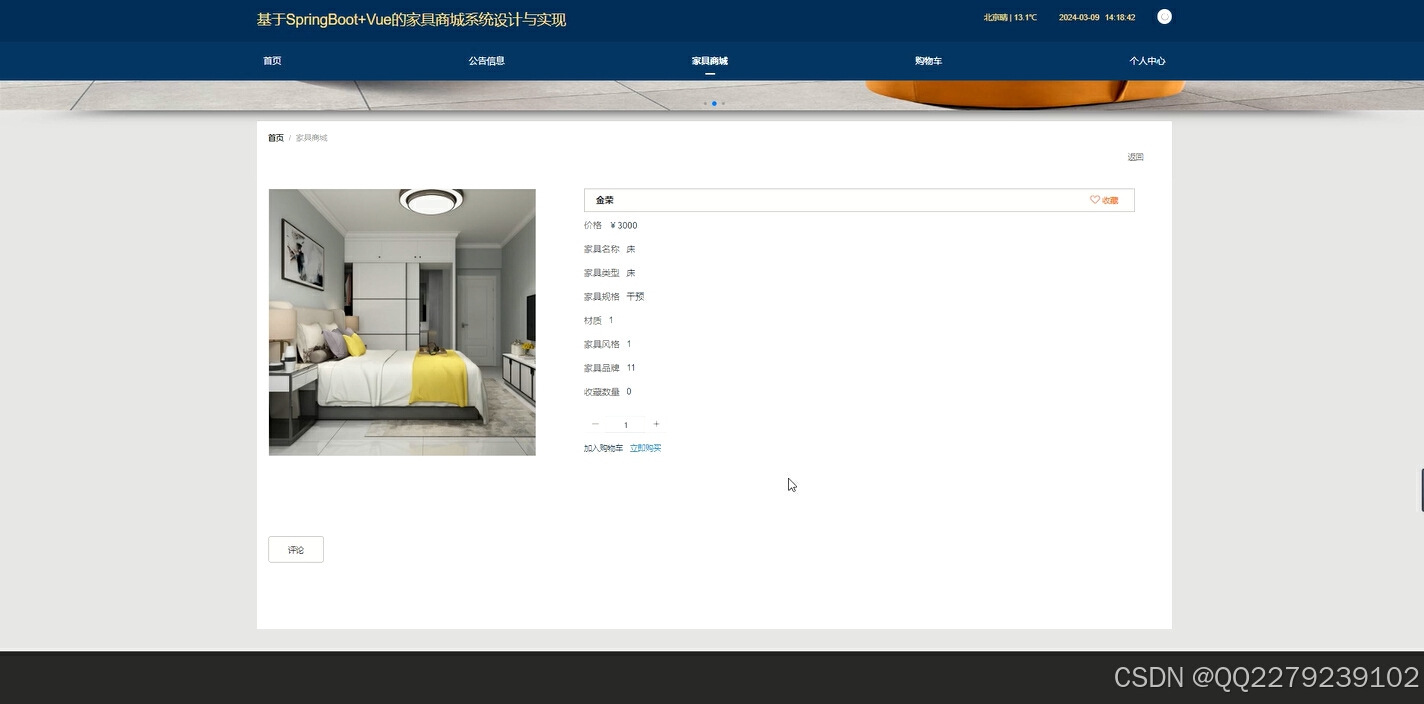Image resolution: width=1424 pixels, height=704 pixels.
Task: Click the quantity input field showing 1
Action: pyautogui.click(x=626, y=424)
